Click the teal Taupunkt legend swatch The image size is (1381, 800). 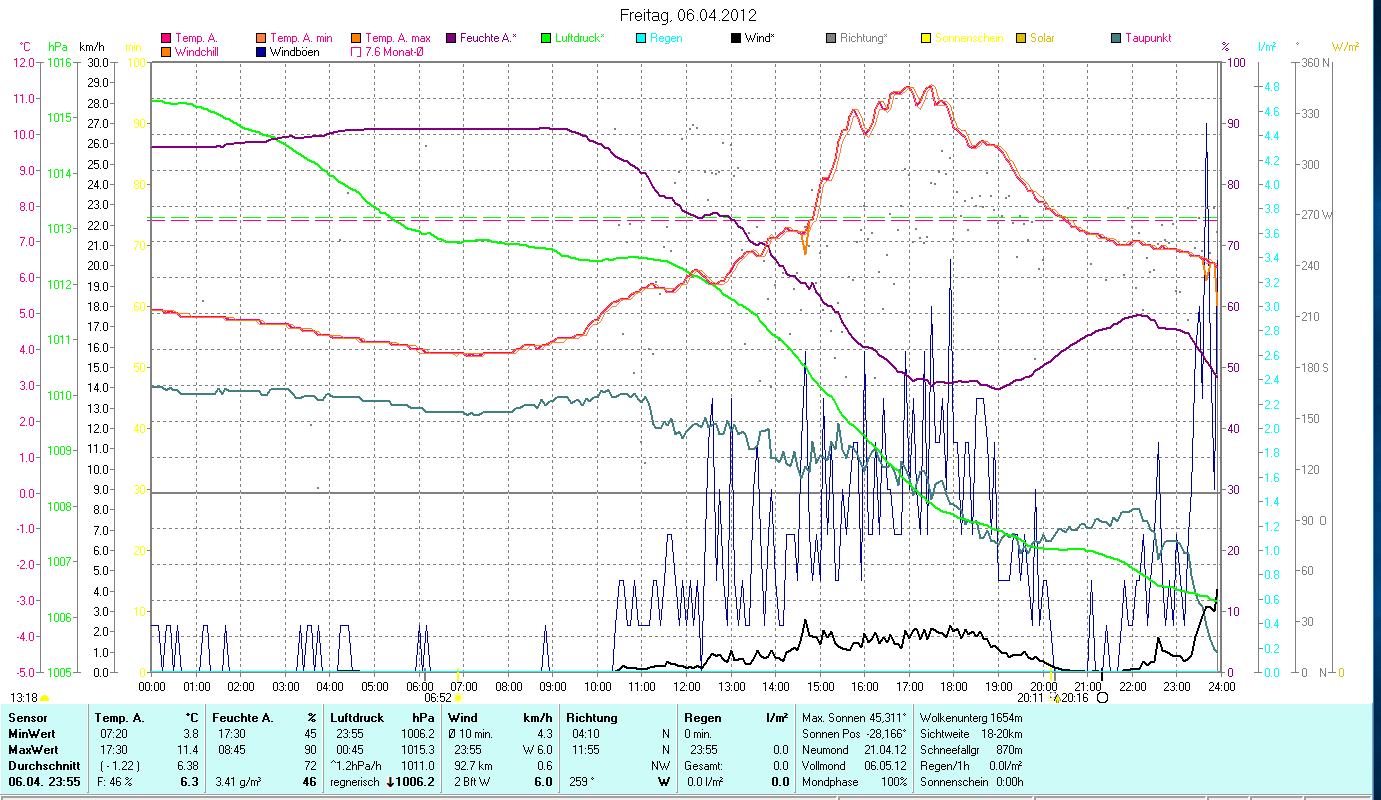point(1116,38)
